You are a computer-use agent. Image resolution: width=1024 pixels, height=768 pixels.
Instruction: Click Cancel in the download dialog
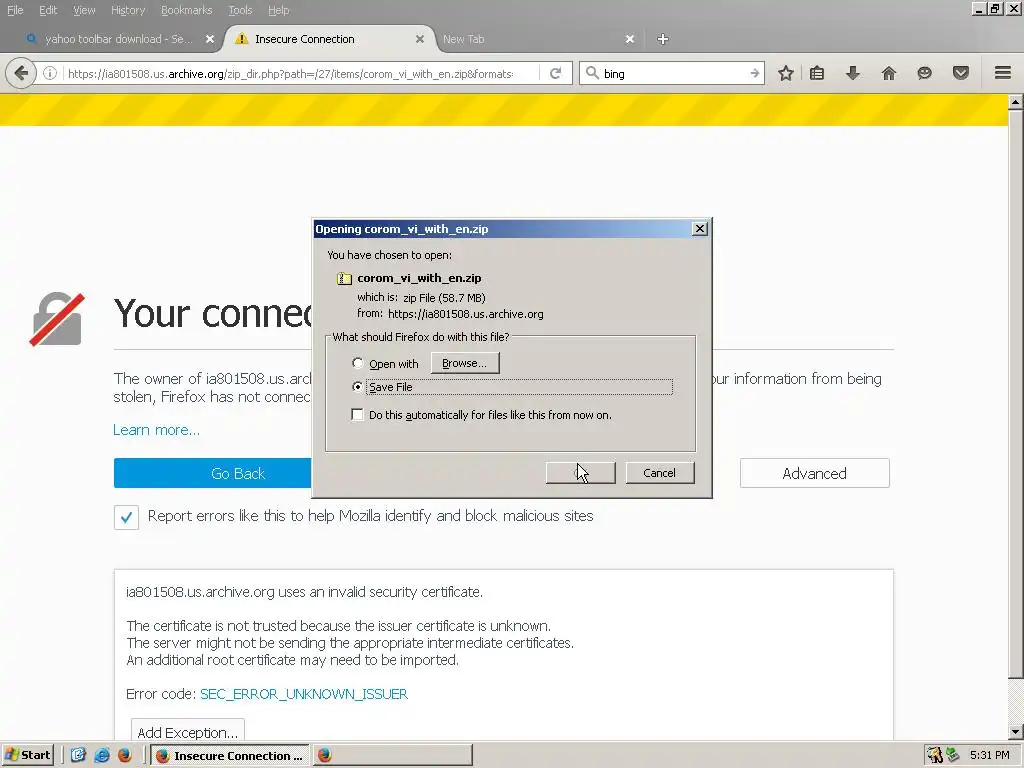pyautogui.click(x=660, y=473)
